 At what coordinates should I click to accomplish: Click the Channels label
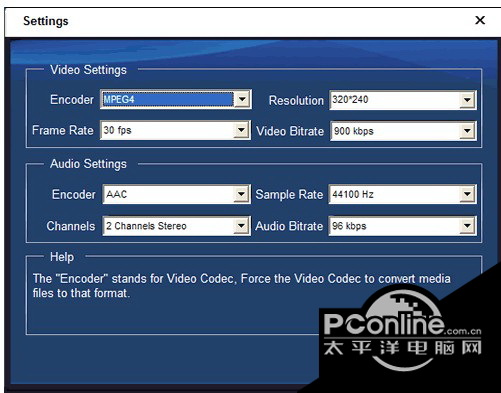(x=71, y=226)
